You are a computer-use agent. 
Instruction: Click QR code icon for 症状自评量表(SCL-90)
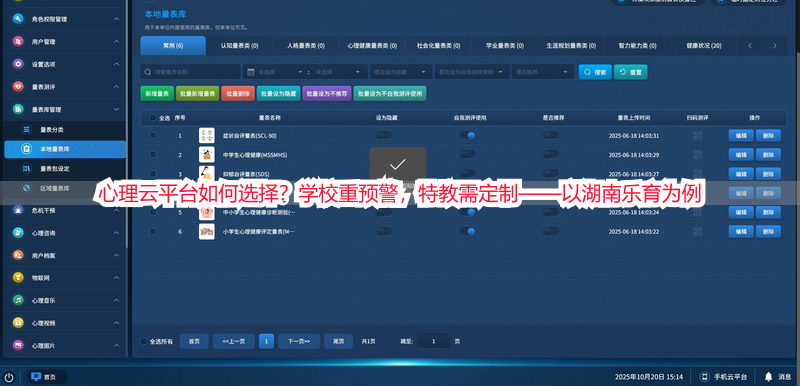point(697,136)
